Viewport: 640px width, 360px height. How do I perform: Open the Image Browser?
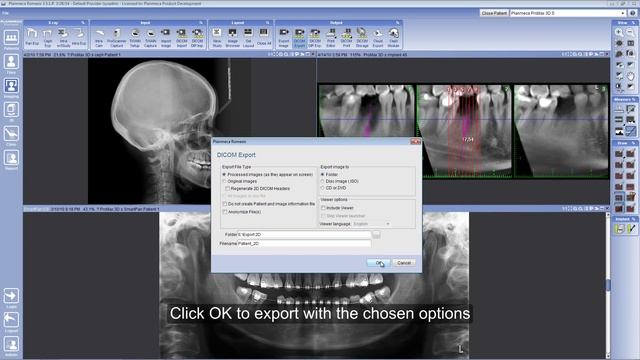233,37
